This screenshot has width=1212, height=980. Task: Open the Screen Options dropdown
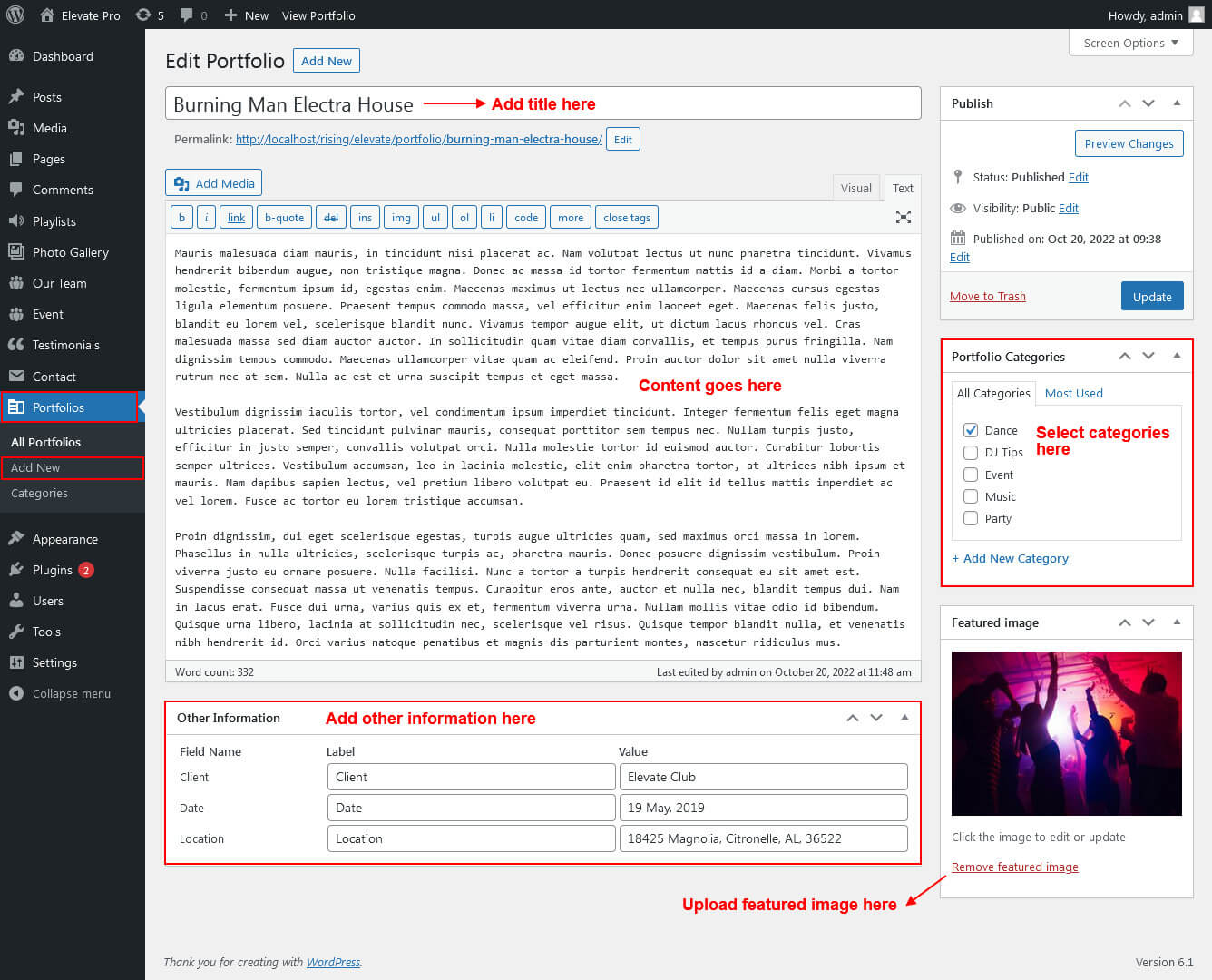pyautogui.click(x=1130, y=43)
